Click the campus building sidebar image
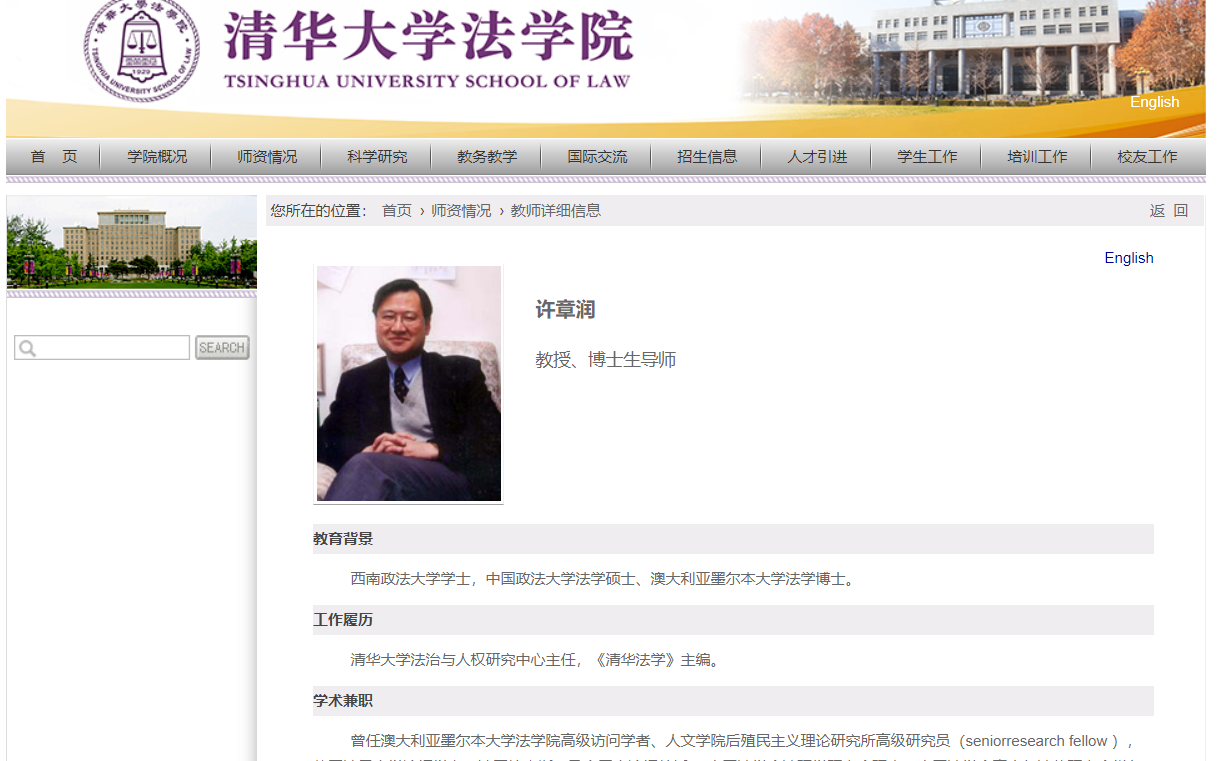Image resolution: width=1225 pixels, height=761 pixels. coord(132,242)
